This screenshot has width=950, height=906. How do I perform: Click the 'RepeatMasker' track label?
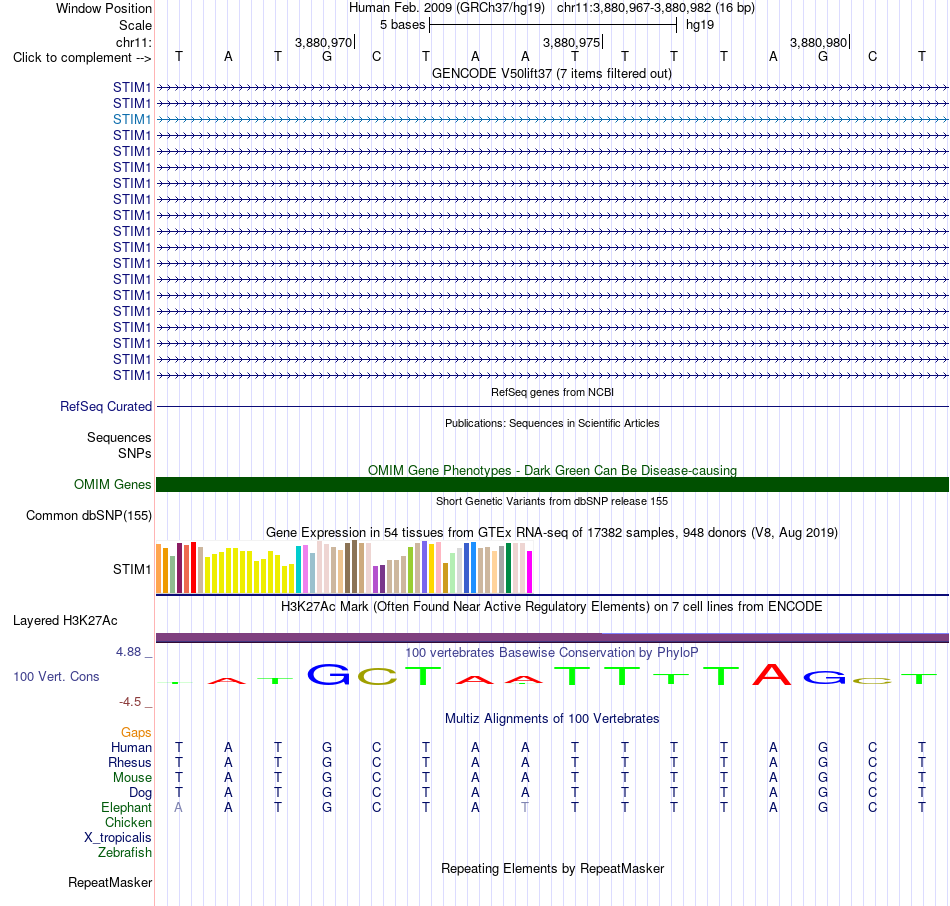110,882
